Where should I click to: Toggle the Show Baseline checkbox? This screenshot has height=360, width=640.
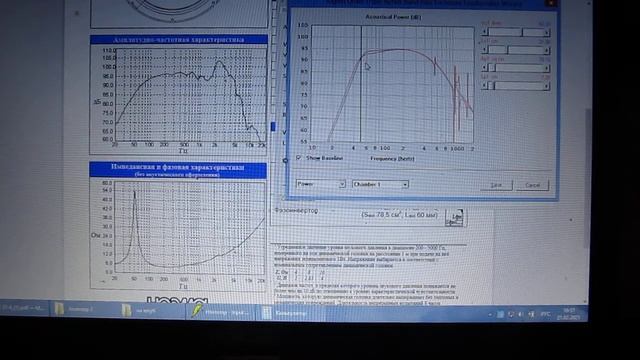[299, 158]
